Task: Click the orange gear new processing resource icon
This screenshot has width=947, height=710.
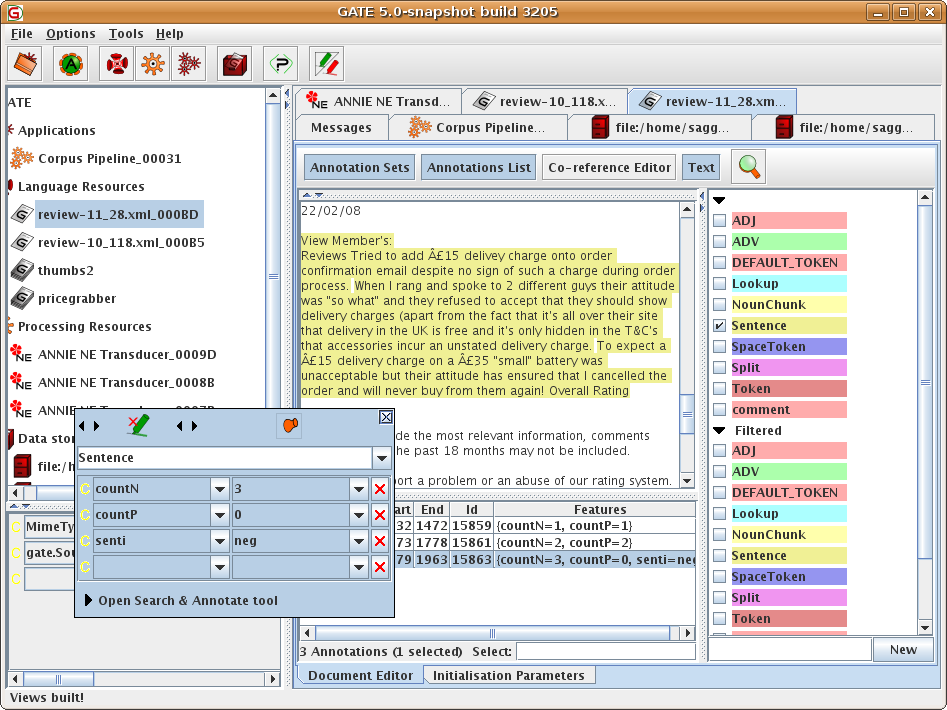Action: point(153,63)
